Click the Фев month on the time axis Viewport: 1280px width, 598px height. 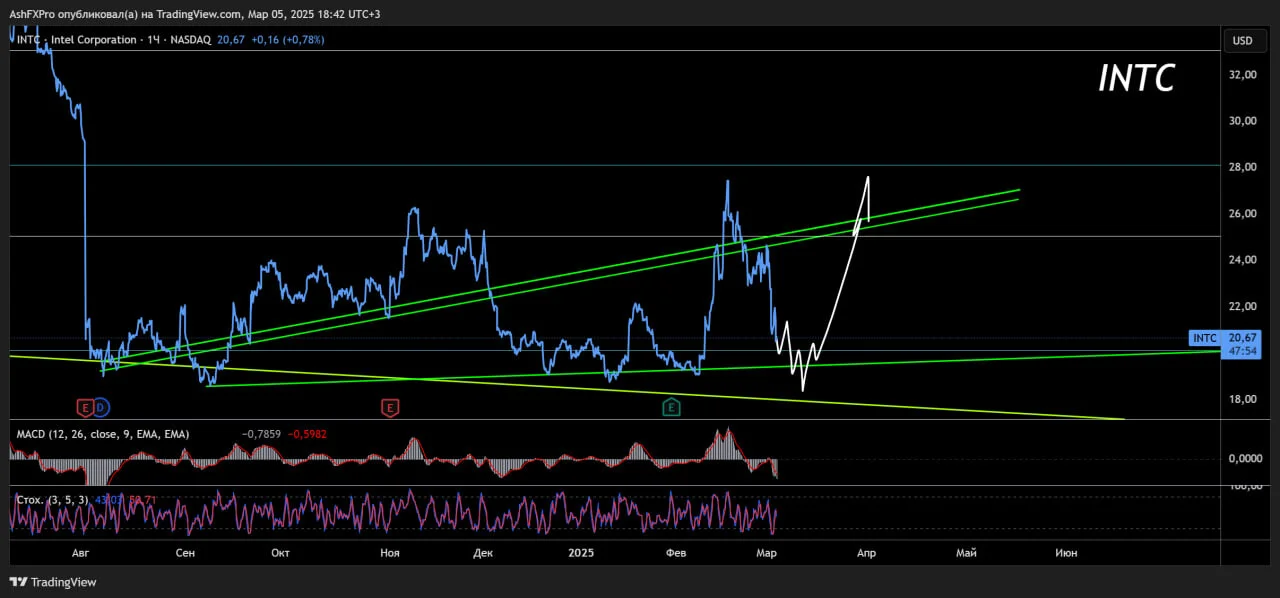click(676, 553)
